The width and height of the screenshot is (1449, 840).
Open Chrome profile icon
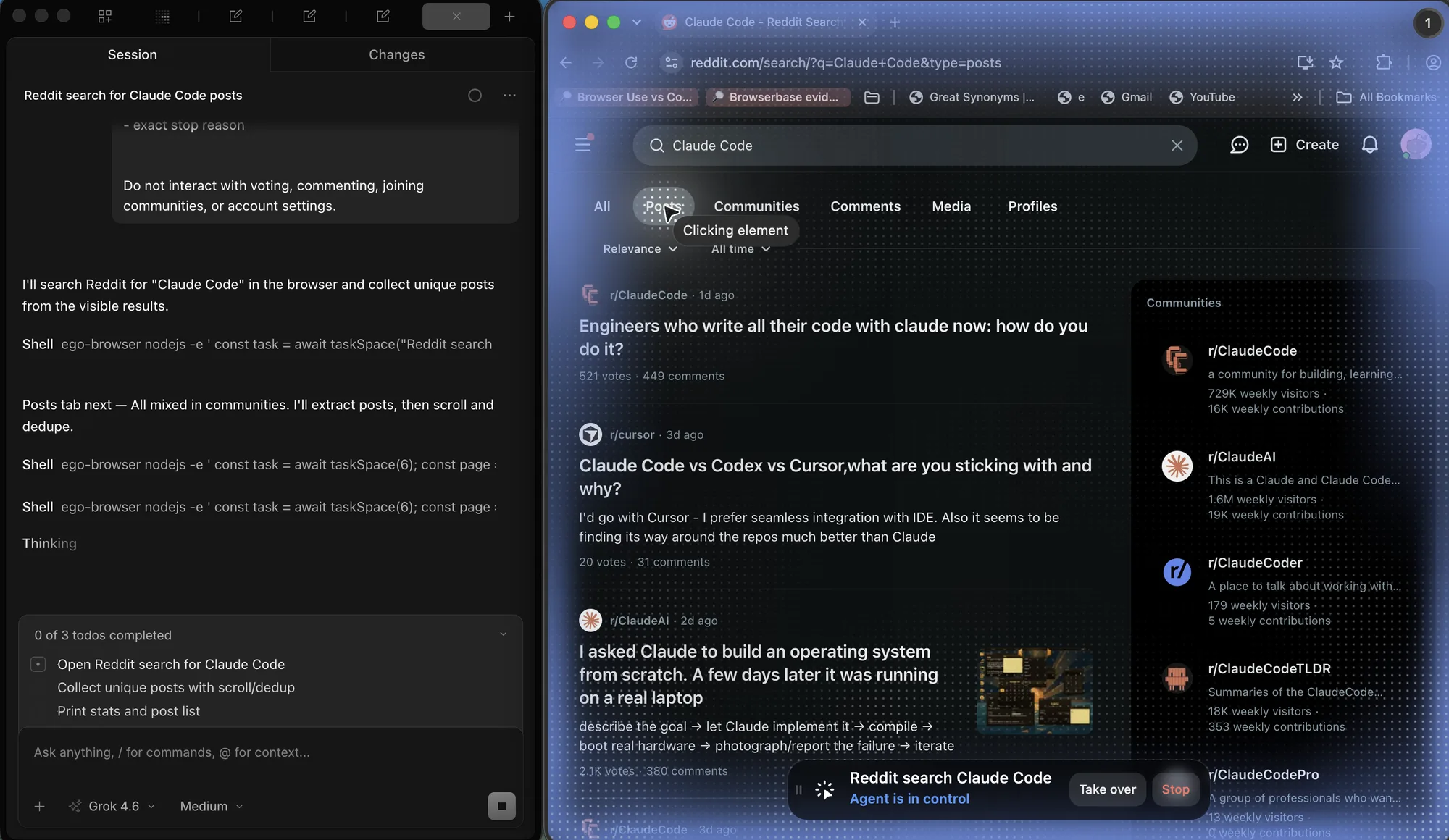tap(1432, 63)
